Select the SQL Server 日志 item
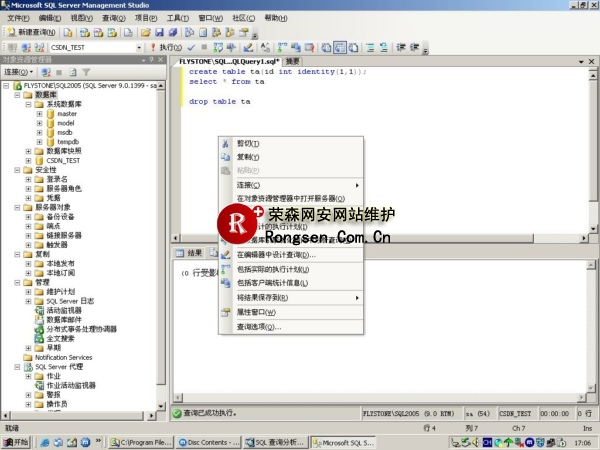The width and height of the screenshot is (600, 450). point(70,301)
